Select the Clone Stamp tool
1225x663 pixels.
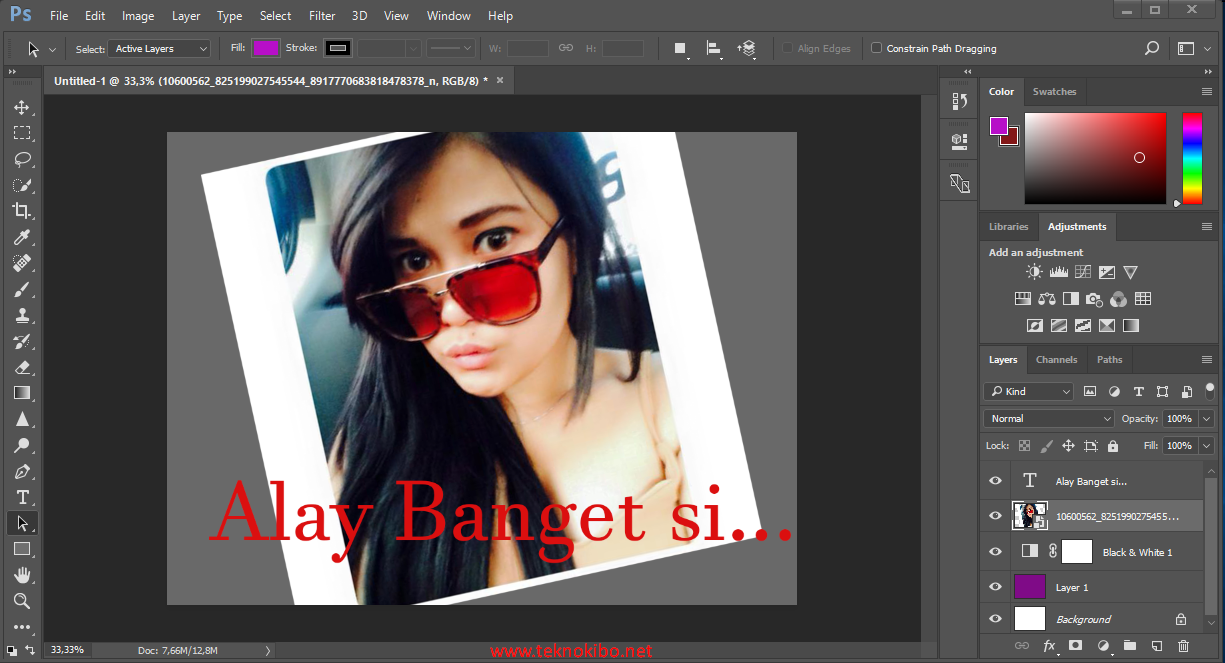click(22, 315)
